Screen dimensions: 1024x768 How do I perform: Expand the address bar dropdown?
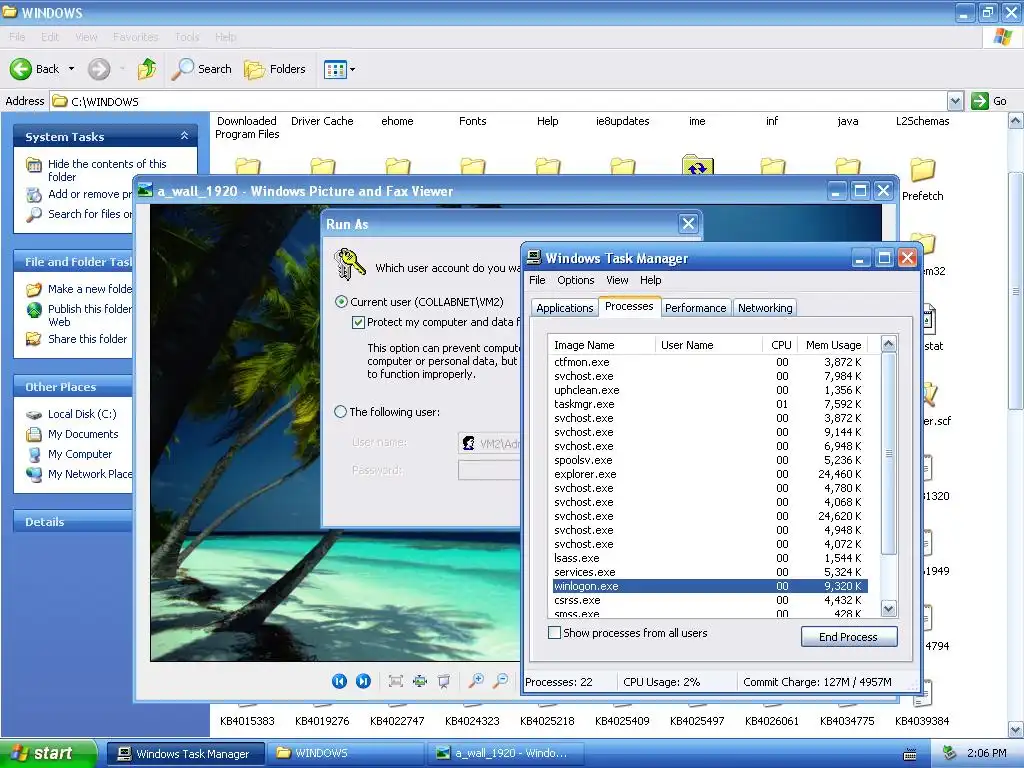coord(955,101)
